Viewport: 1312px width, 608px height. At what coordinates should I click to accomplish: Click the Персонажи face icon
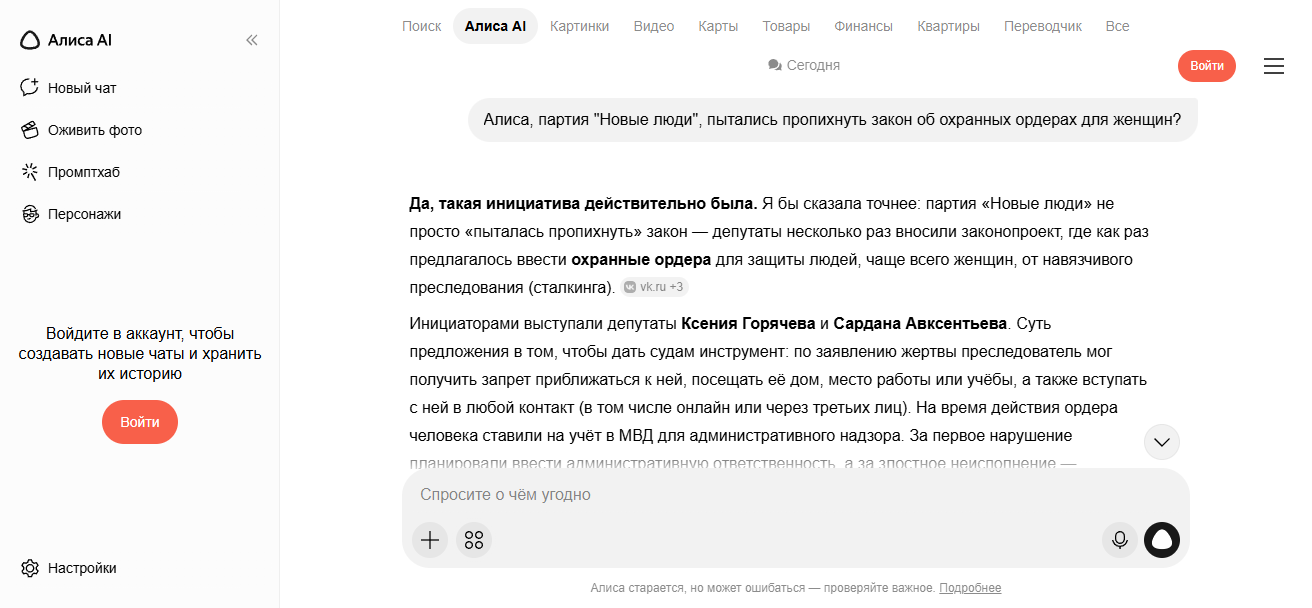click(x=30, y=214)
